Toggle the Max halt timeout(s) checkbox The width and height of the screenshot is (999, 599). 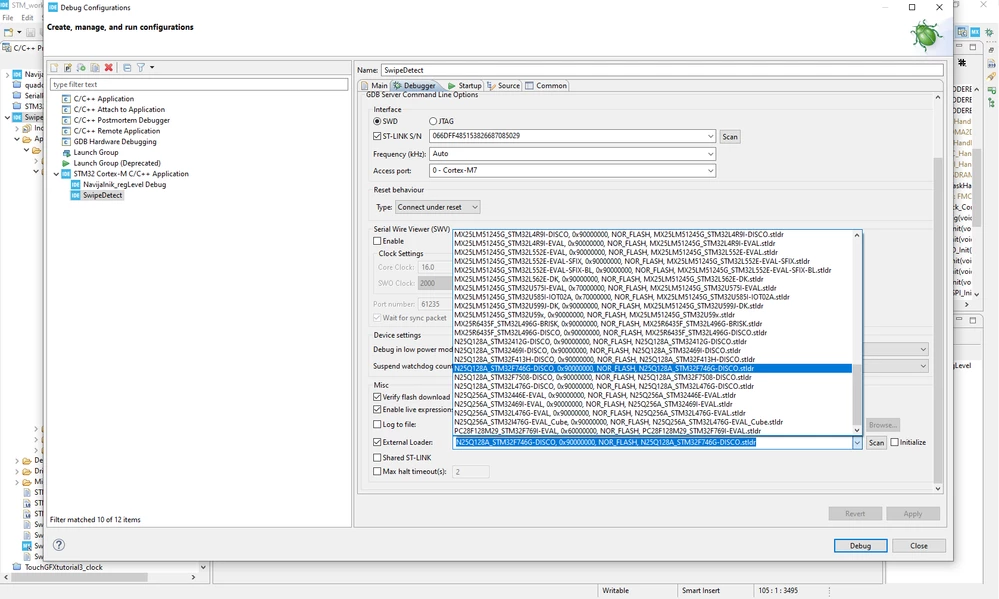click(x=377, y=472)
